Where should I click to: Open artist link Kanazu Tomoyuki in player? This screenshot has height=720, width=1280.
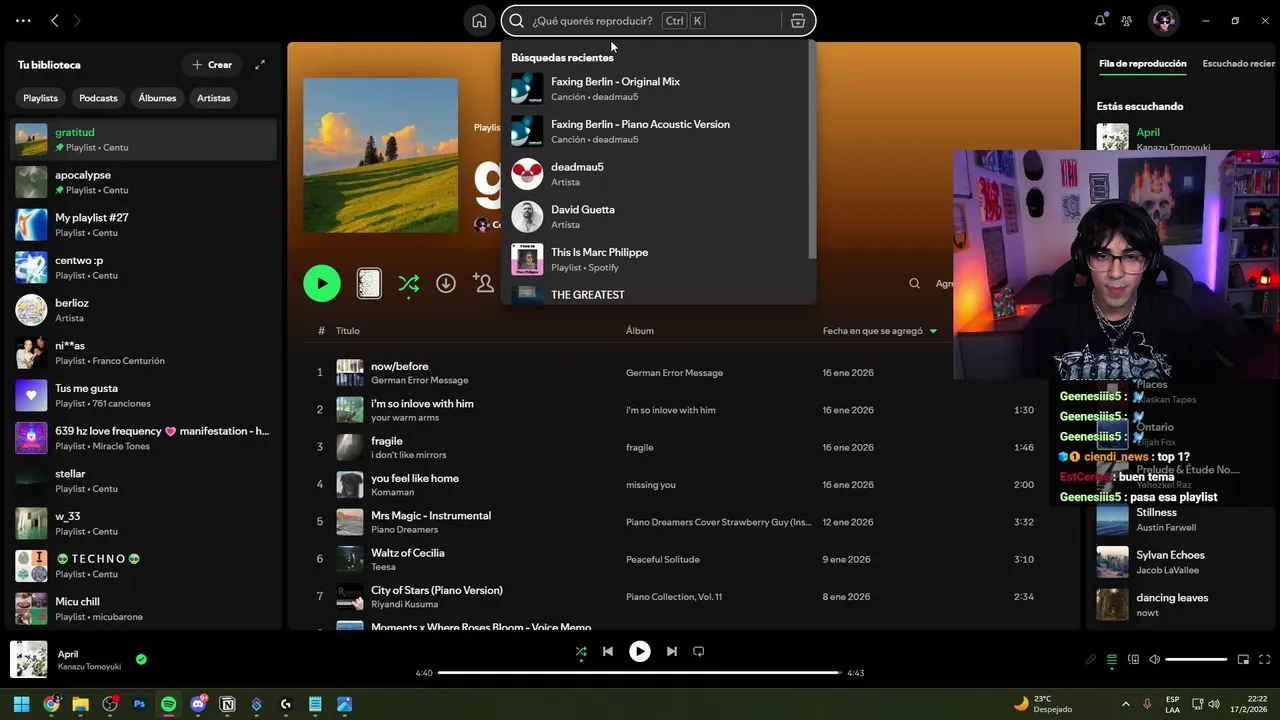(x=89, y=667)
